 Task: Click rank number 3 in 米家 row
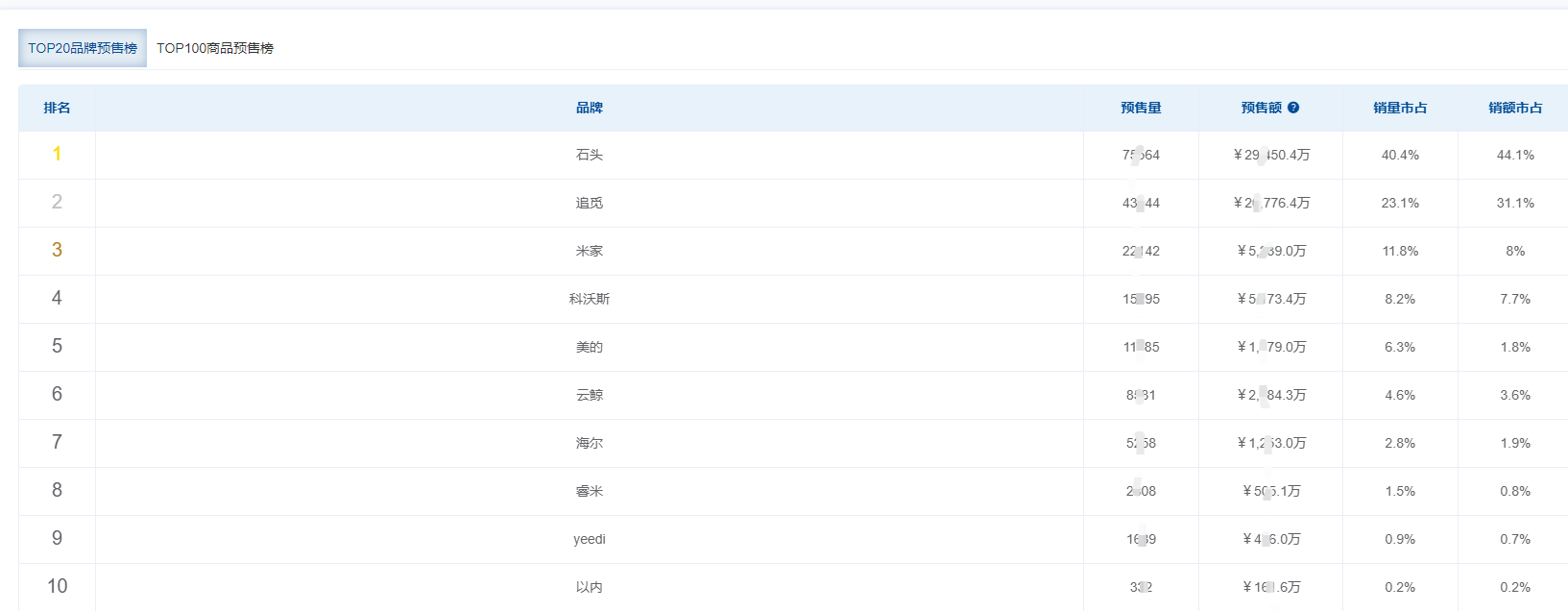[x=57, y=250]
